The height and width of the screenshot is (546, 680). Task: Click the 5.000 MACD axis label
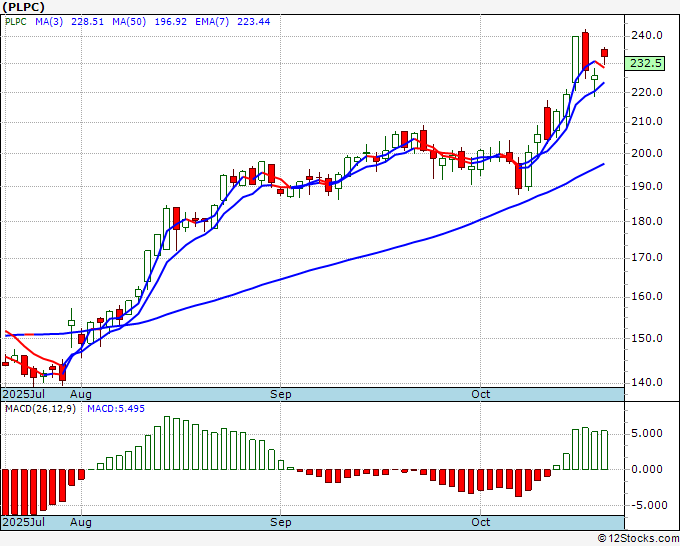(647, 433)
